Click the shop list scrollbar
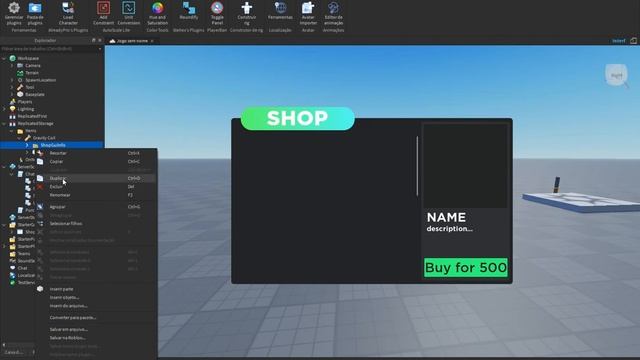Viewport: 640px width, 360px height. click(x=417, y=166)
